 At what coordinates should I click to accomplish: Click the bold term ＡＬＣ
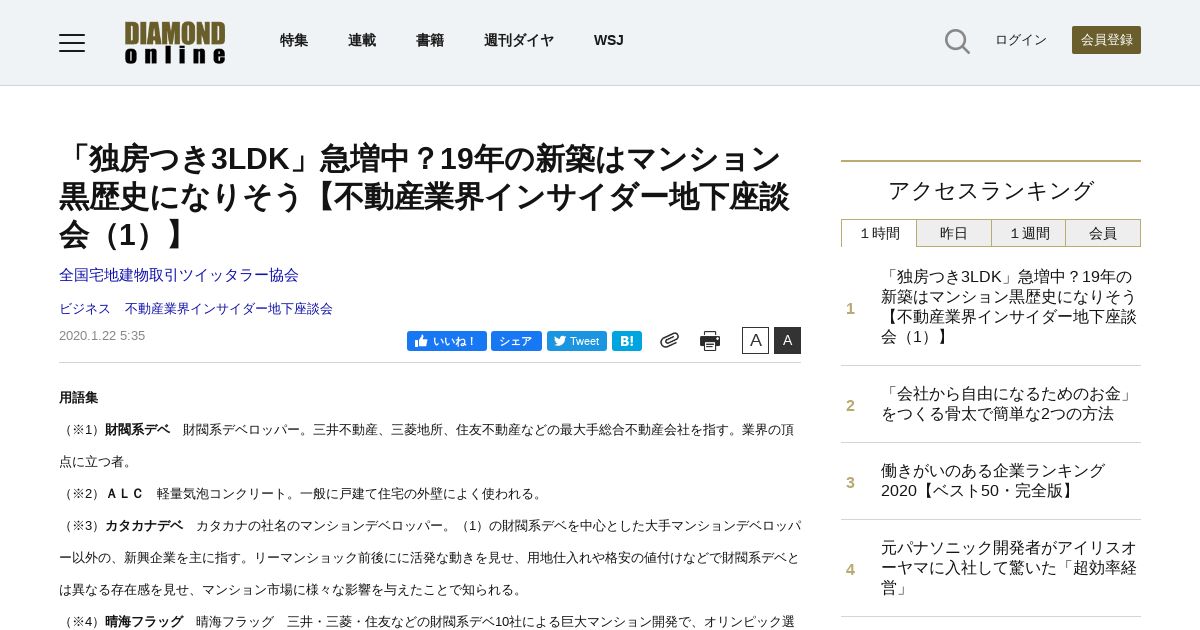click(x=125, y=494)
